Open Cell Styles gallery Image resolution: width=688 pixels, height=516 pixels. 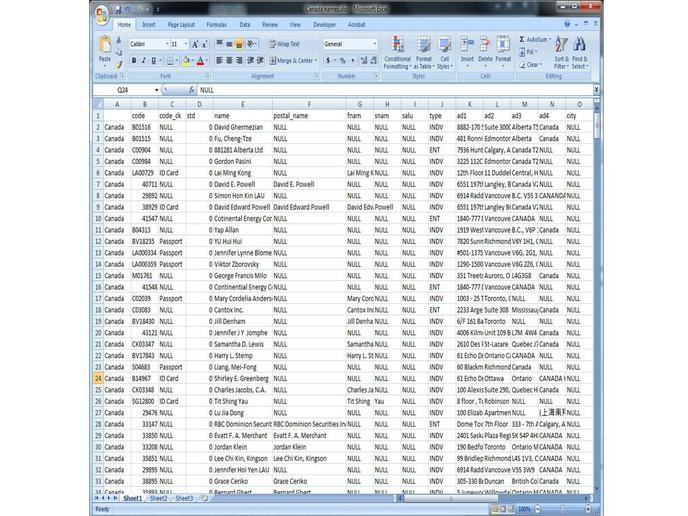tap(444, 52)
